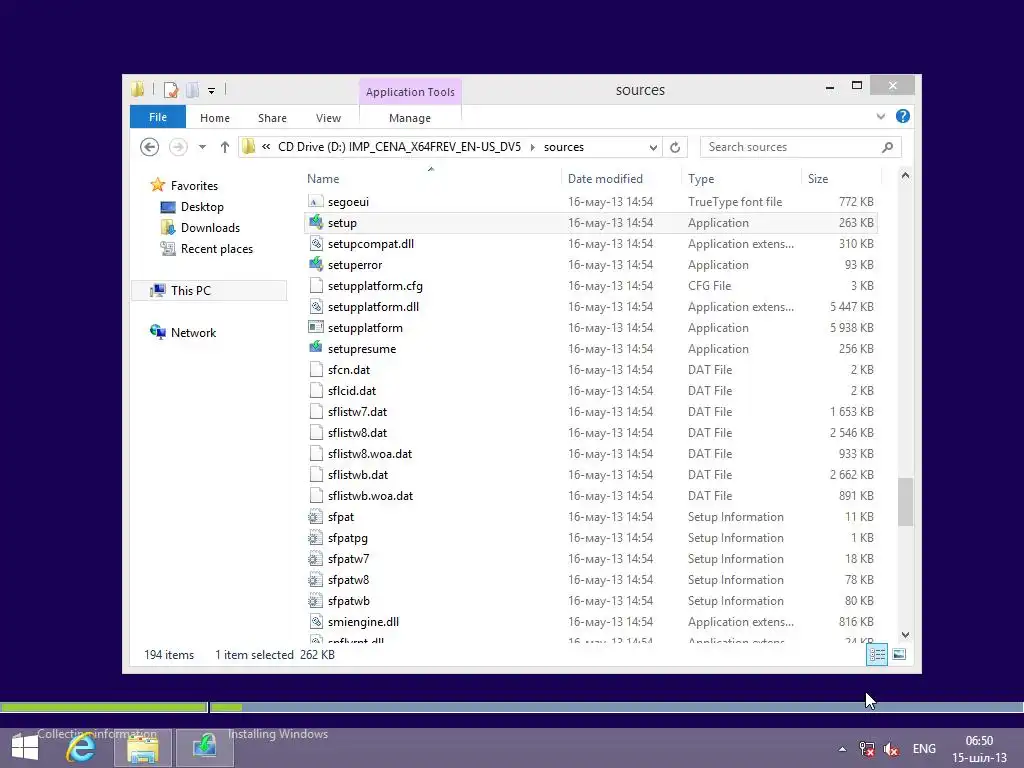Expand the breadcrumb arrow before sources
The width and height of the screenshot is (1024, 768).
point(532,147)
